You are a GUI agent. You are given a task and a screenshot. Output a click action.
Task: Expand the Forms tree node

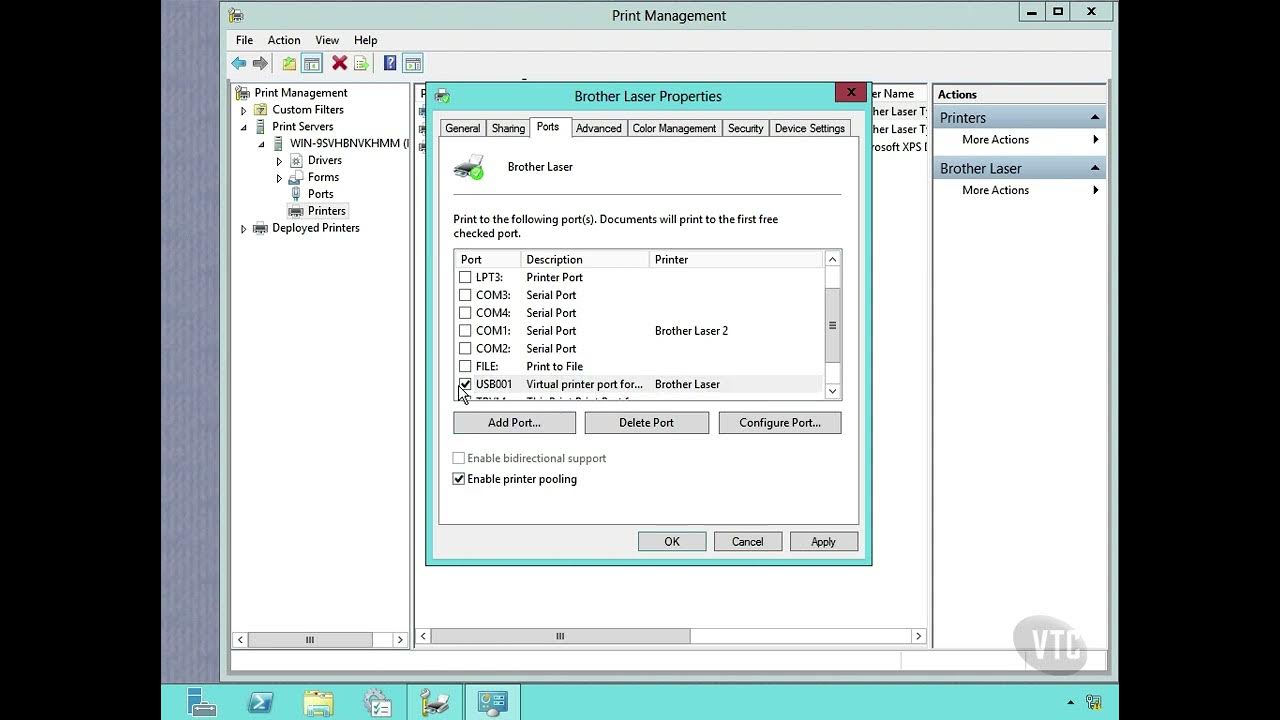click(279, 178)
